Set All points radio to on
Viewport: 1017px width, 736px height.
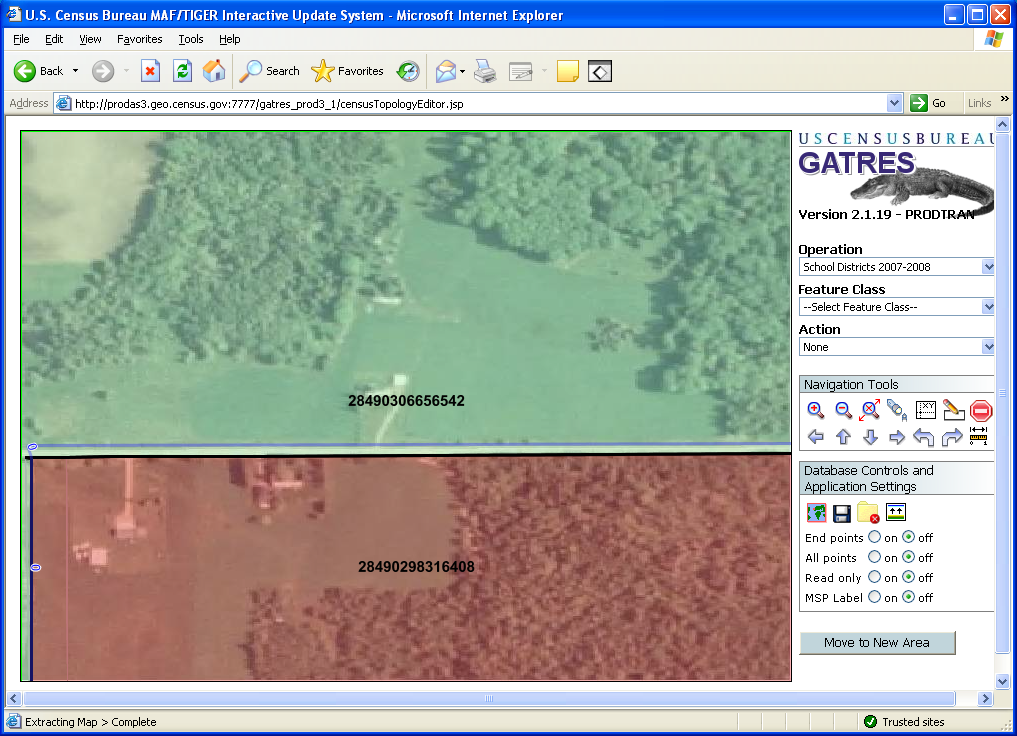pos(875,558)
